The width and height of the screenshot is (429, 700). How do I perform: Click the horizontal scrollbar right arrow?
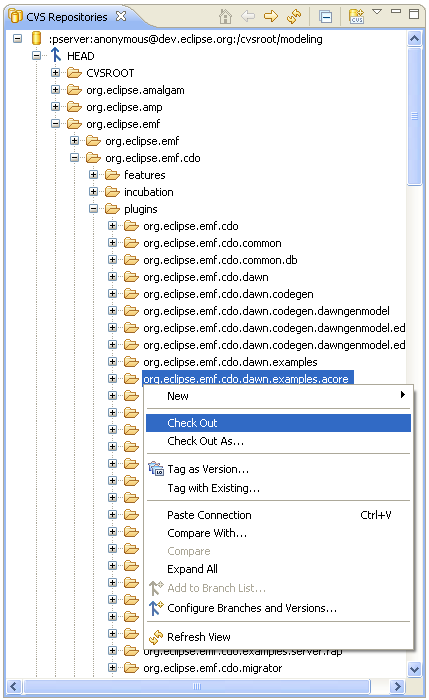click(397, 686)
